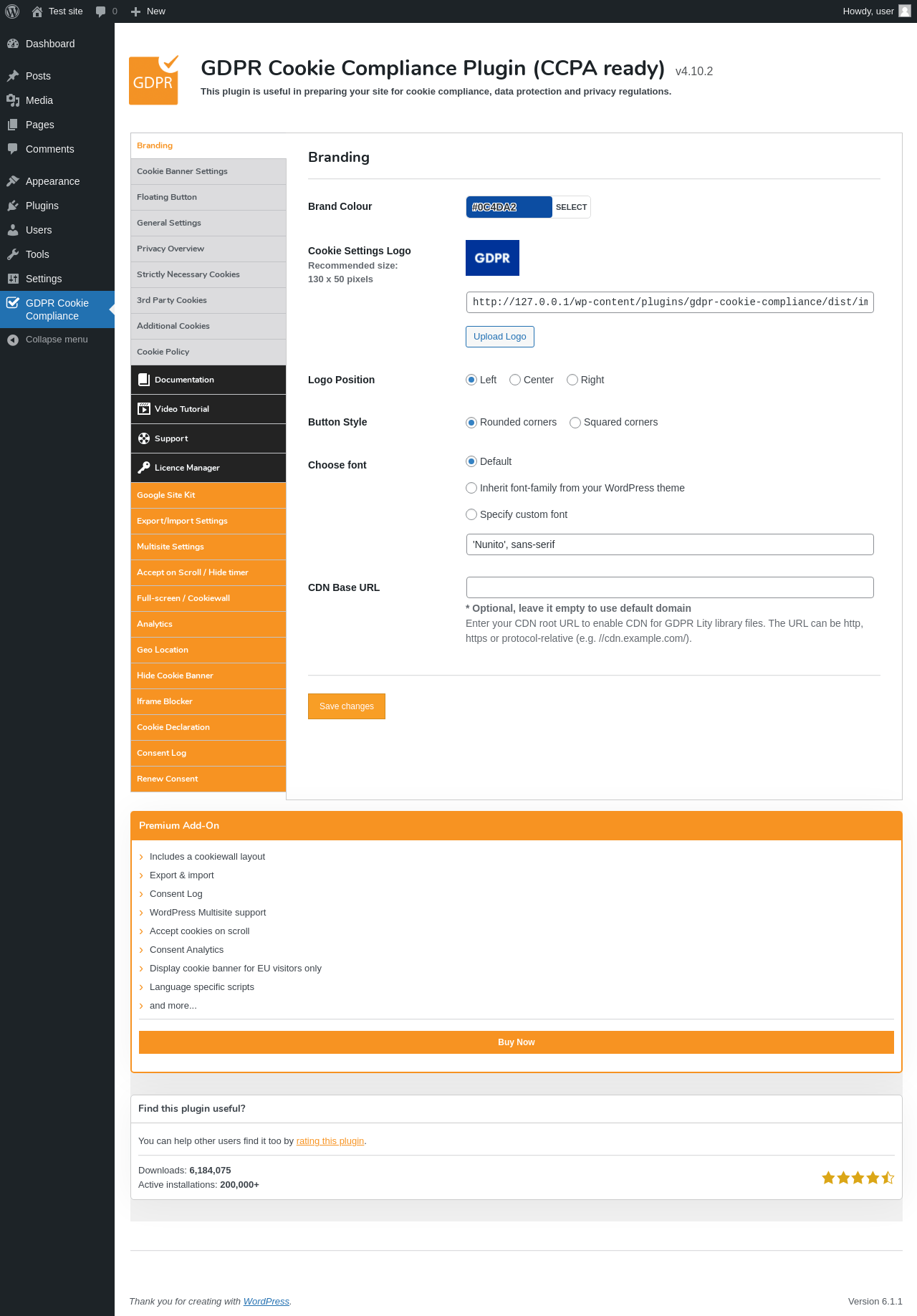
Task: Open 3rd Party Cookies tab
Action: pyautogui.click(x=208, y=300)
